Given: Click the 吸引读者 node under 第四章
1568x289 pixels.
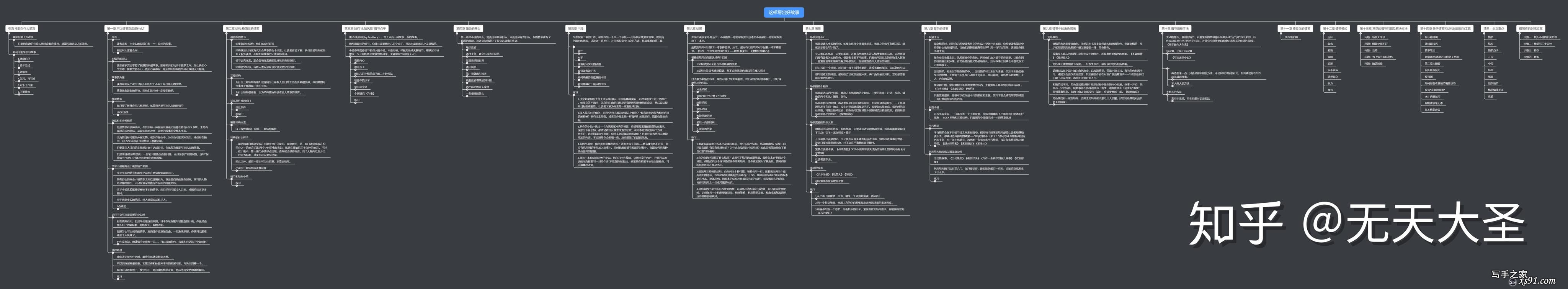Looking at the screenshot, I should pyautogui.click(x=471, y=48).
